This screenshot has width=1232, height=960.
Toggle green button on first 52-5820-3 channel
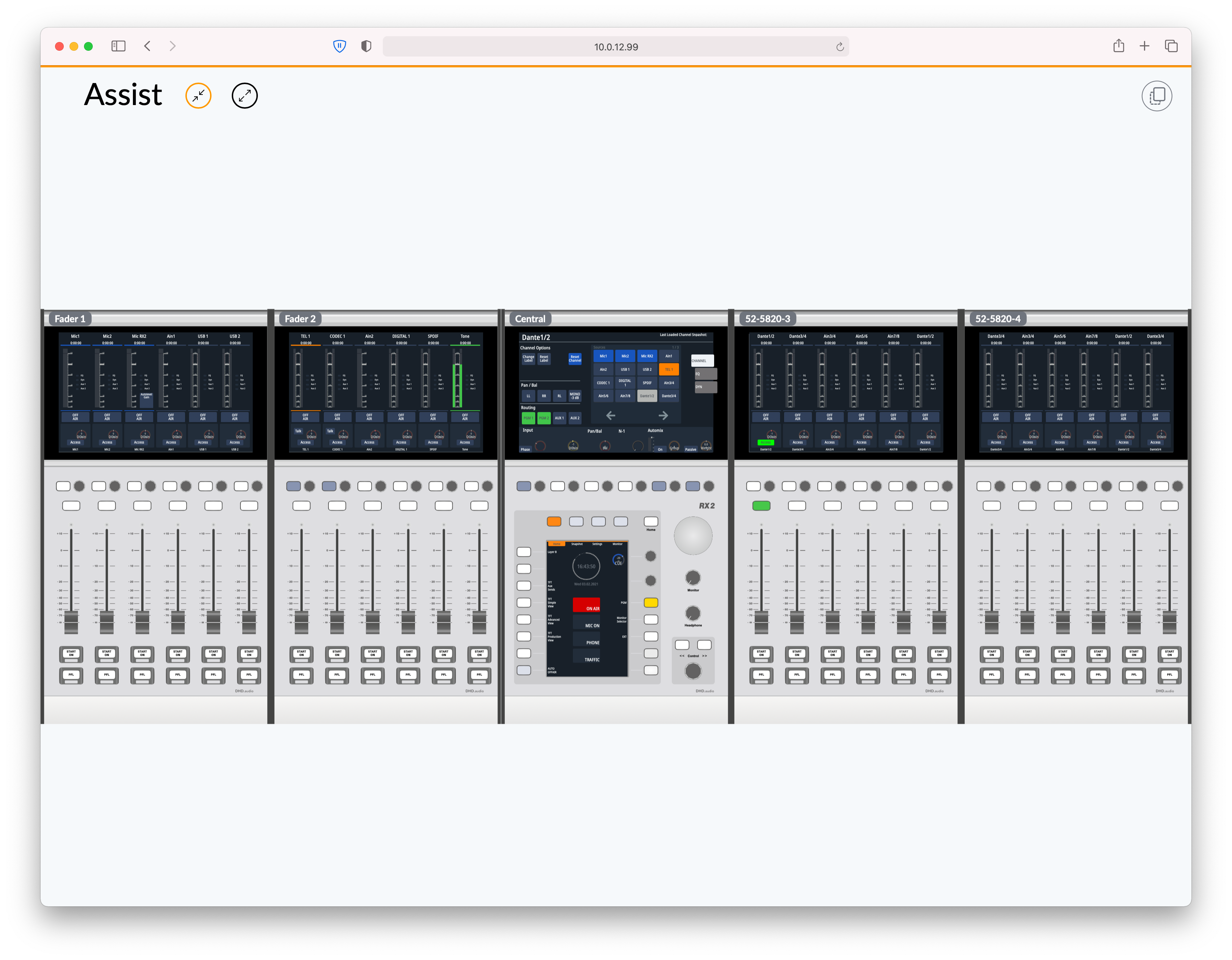pyautogui.click(x=762, y=506)
